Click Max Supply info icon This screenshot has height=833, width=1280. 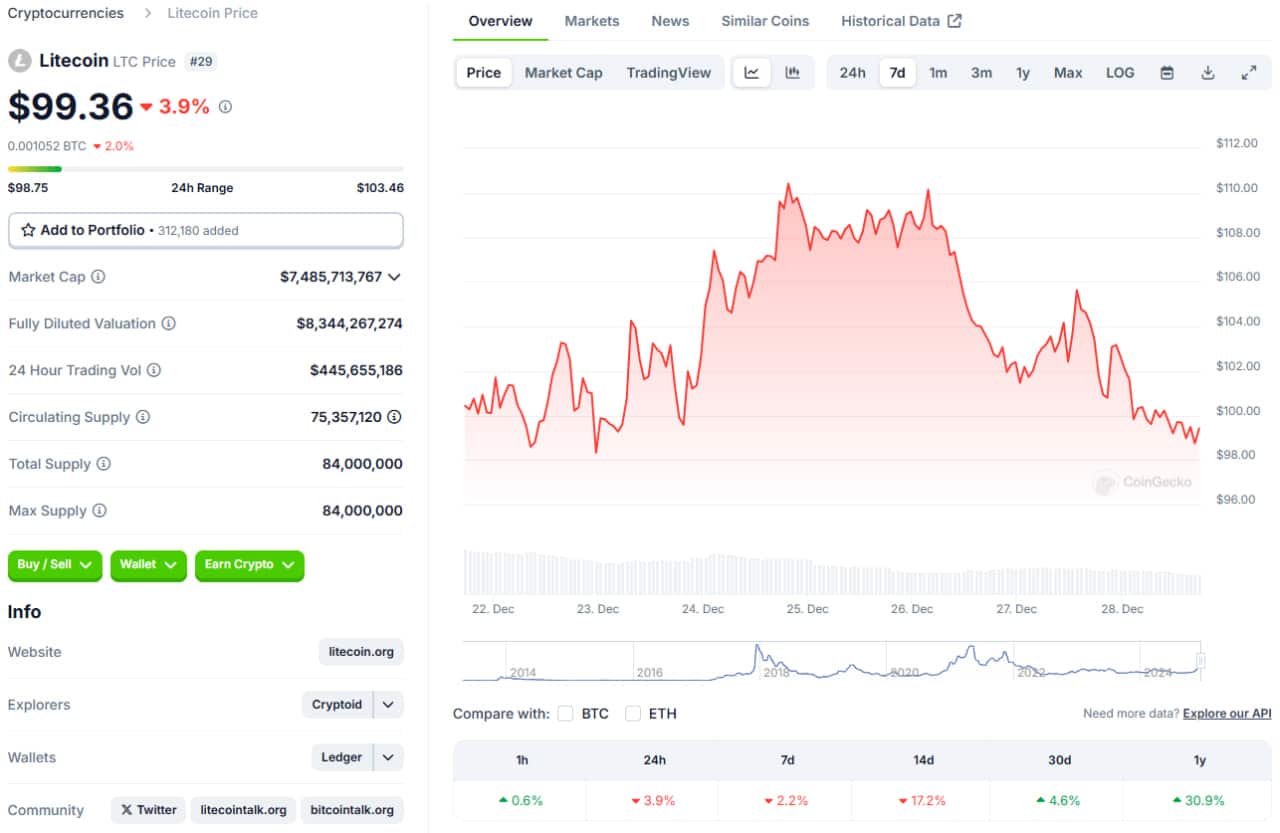click(99, 511)
